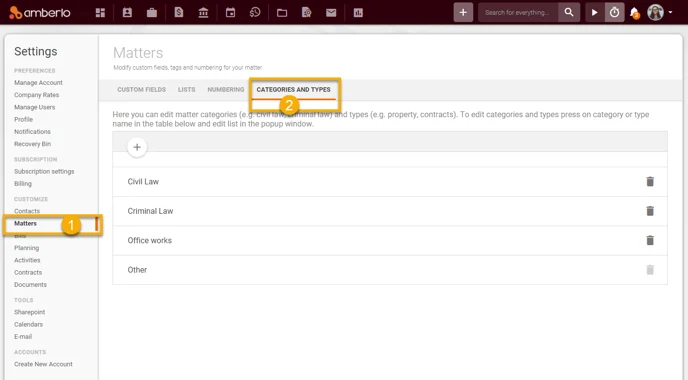This screenshot has width=688, height=380.
Task: Click the amberlo logo
Action: [x=39, y=12]
